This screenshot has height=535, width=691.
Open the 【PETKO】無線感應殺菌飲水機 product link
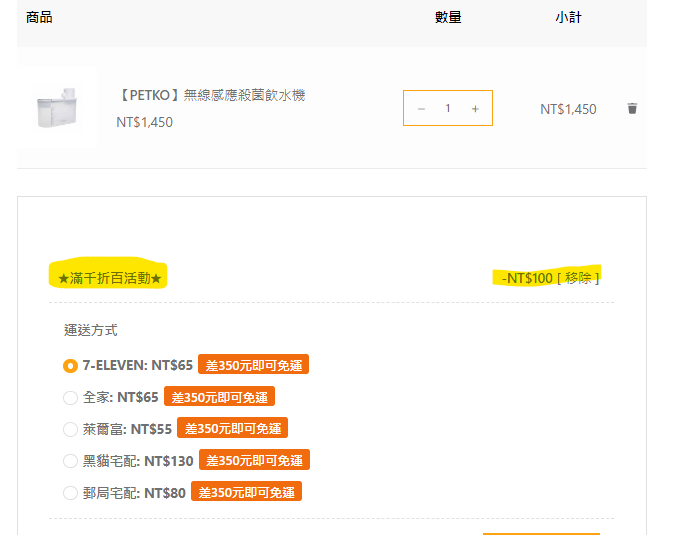coord(211,95)
